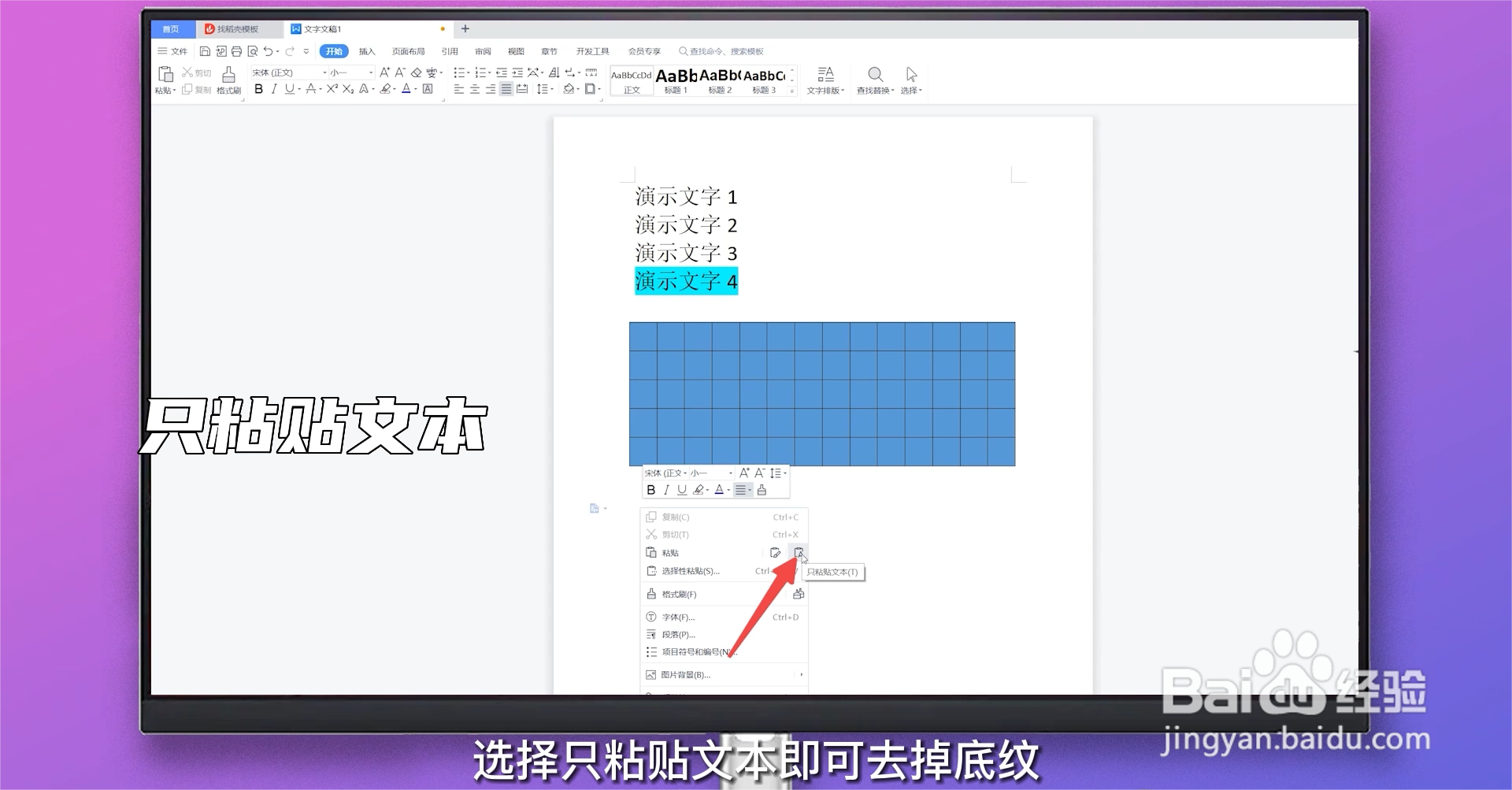Click the Print icon on quick access toolbar
Viewport: 1512px width, 790px height.
tap(236, 50)
